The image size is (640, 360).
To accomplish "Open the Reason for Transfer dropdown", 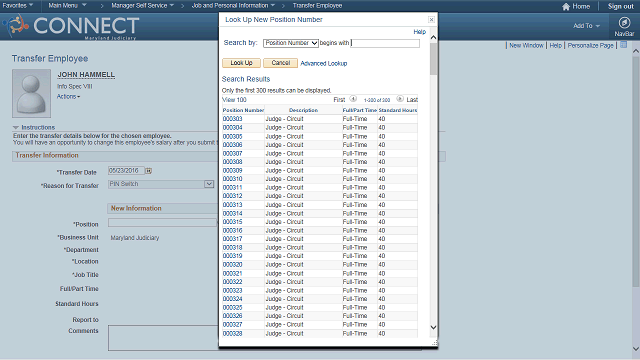I will (161, 184).
